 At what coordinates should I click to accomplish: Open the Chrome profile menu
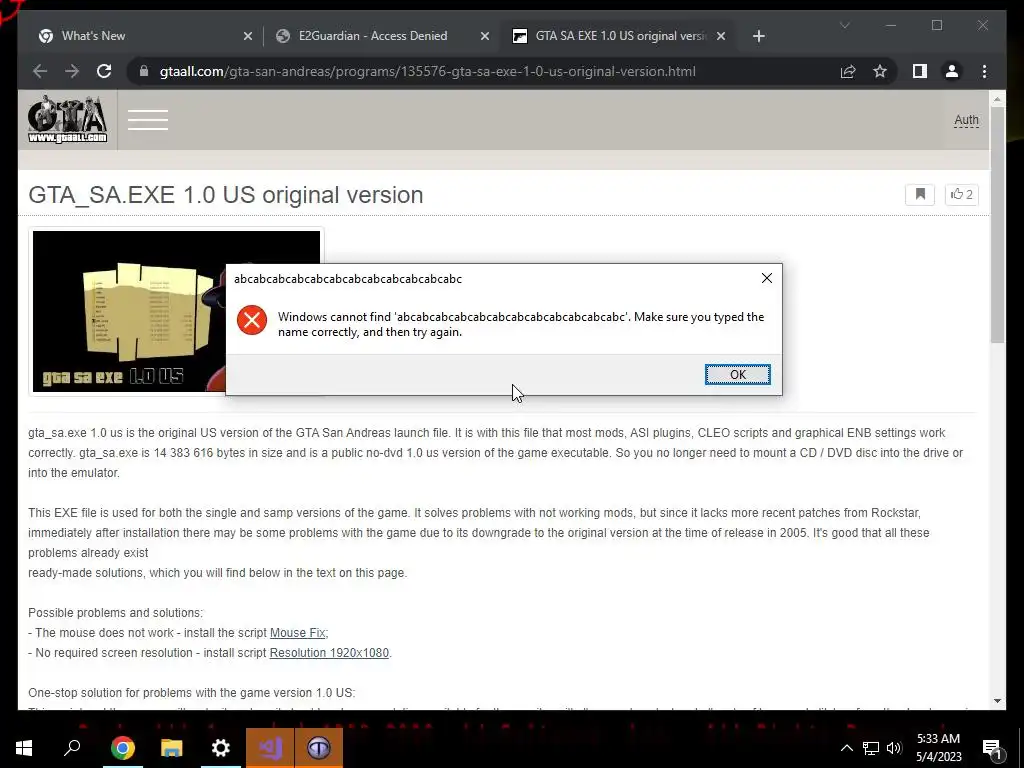952,71
